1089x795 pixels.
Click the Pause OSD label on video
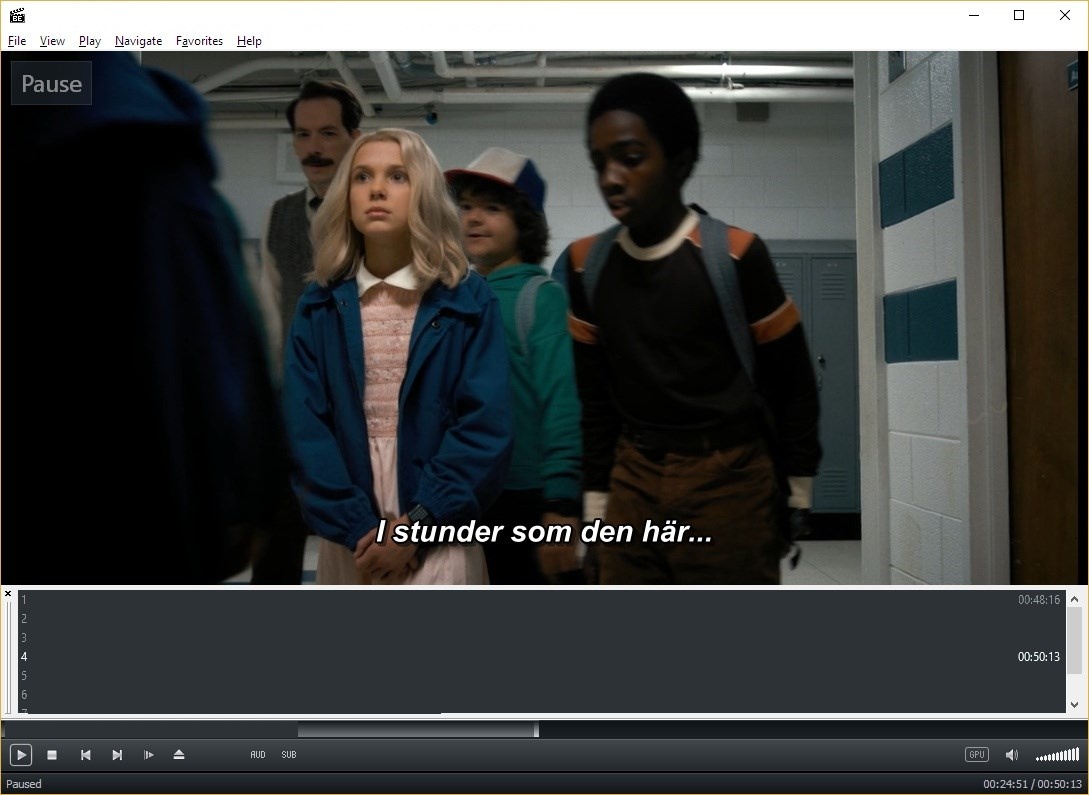point(51,83)
